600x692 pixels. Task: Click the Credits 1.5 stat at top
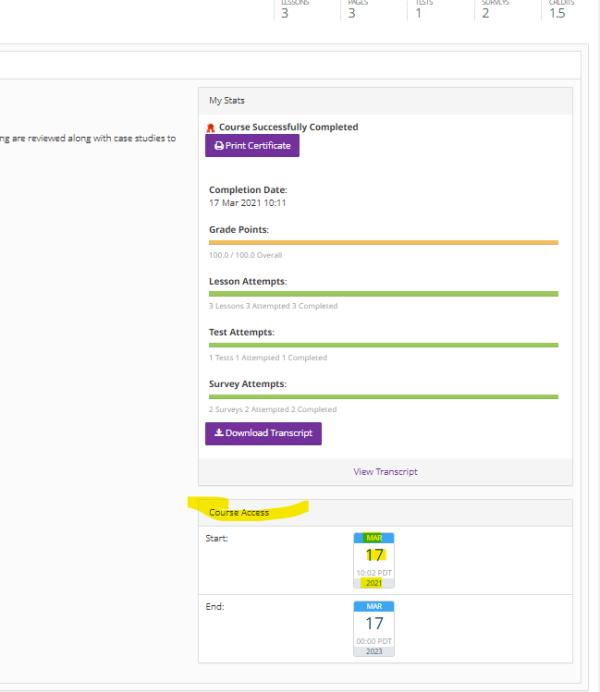click(559, 10)
